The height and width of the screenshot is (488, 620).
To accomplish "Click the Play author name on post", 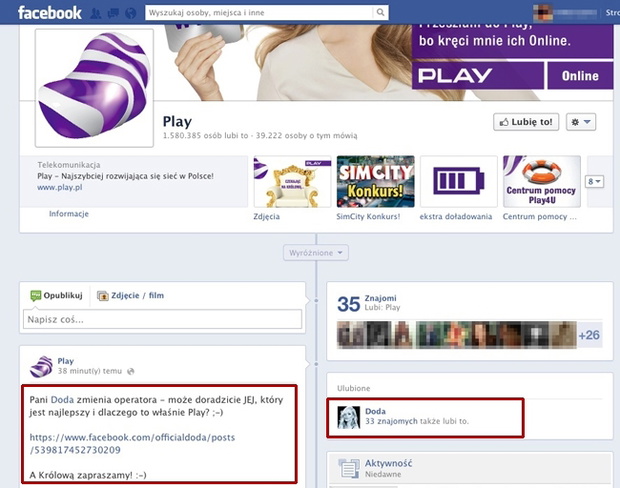I will click(x=66, y=361).
